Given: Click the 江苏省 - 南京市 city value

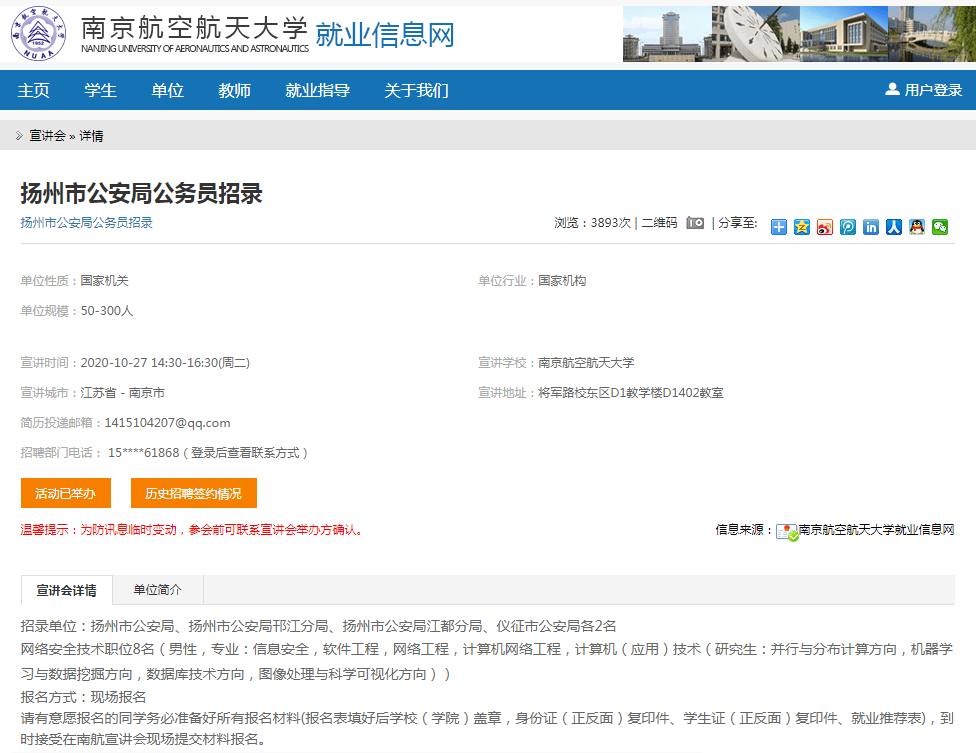Looking at the screenshot, I should click(x=123, y=393).
